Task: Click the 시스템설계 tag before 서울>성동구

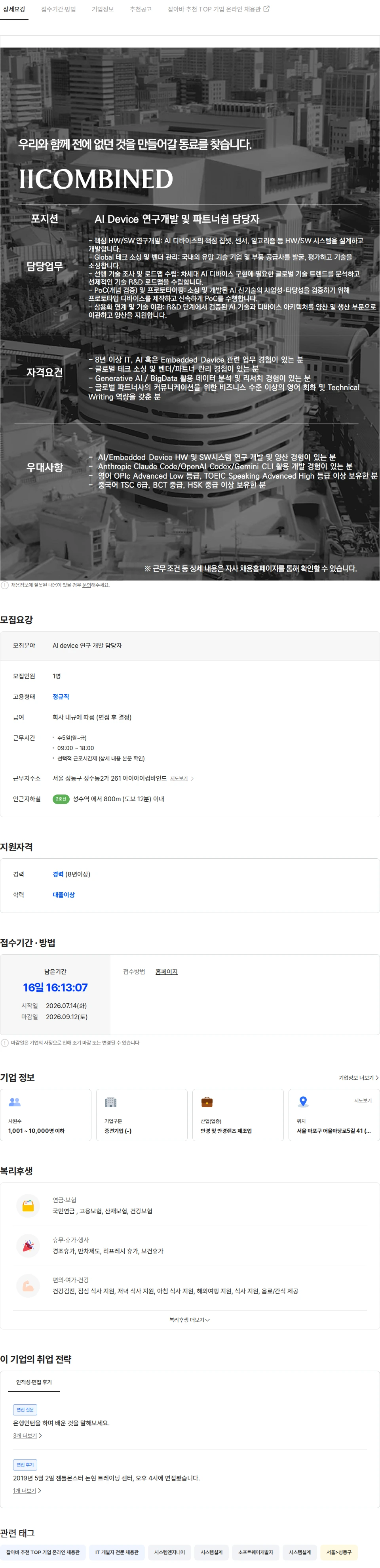Action: (x=300, y=1552)
